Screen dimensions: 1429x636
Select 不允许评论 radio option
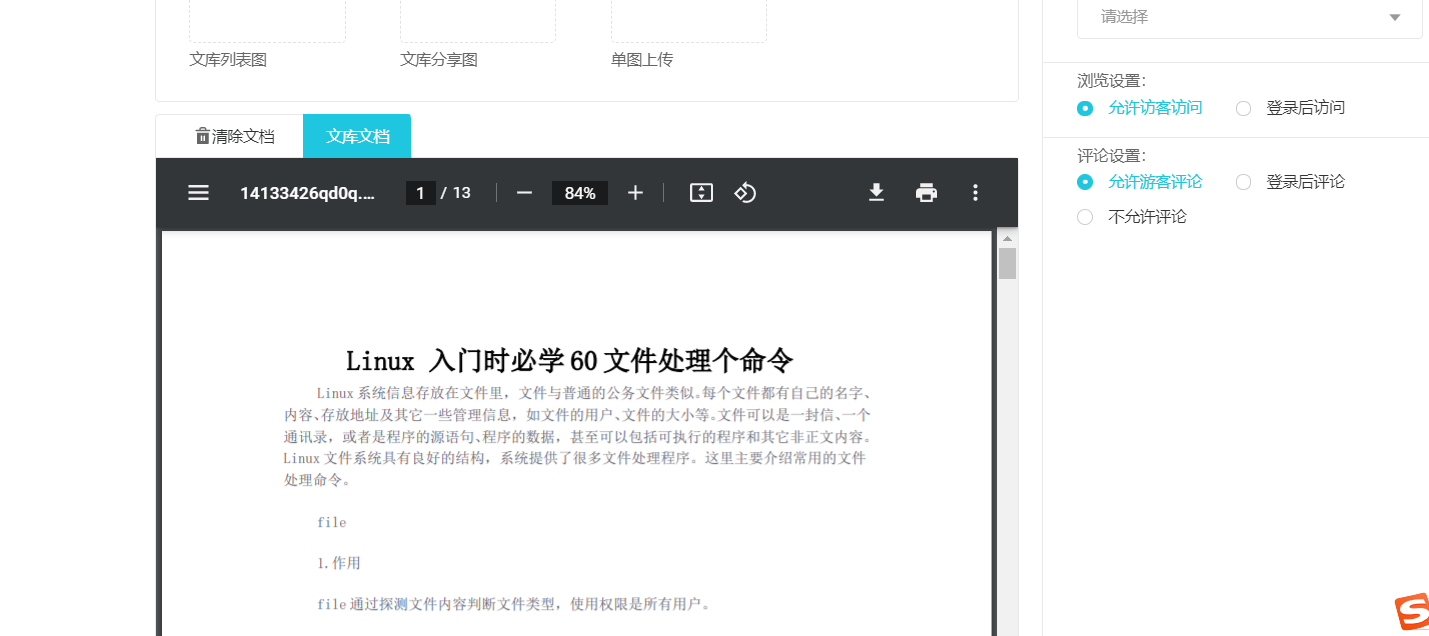pyautogui.click(x=1085, y=217)
